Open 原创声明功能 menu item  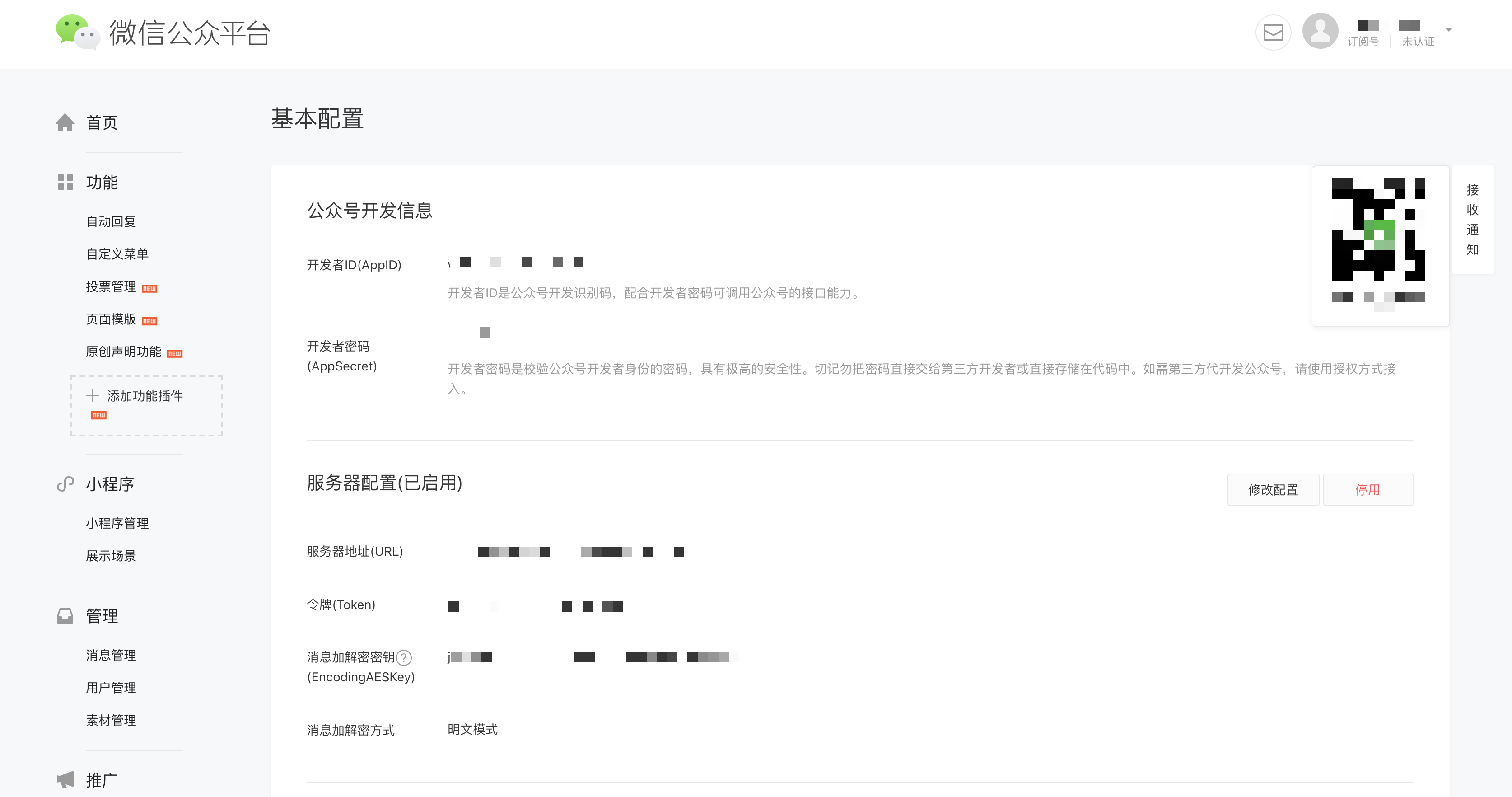pos(123,351)
